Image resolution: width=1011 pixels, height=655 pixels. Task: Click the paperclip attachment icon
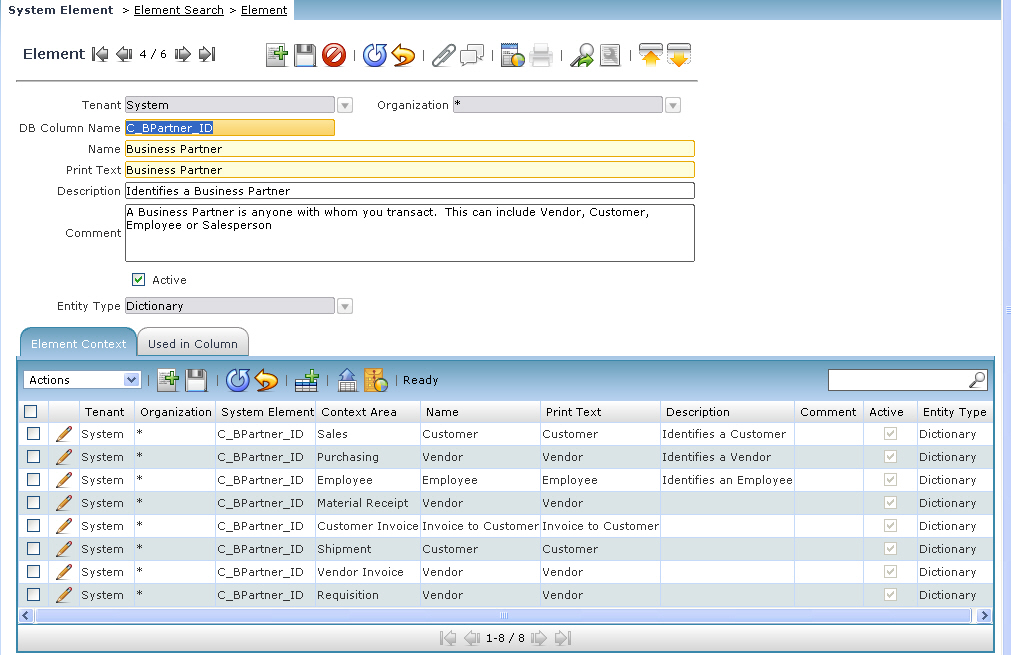pyautogui.click(x=443, y=55)
